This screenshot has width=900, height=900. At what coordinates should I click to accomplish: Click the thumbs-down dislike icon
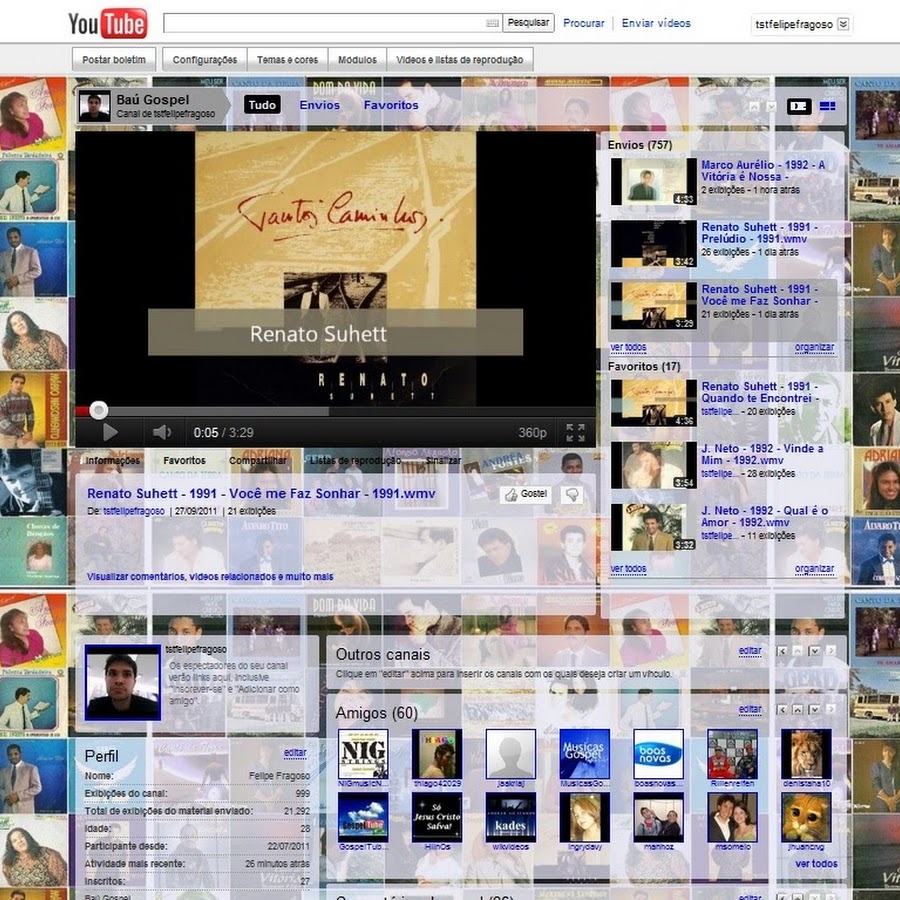click(x=572, y=494)
